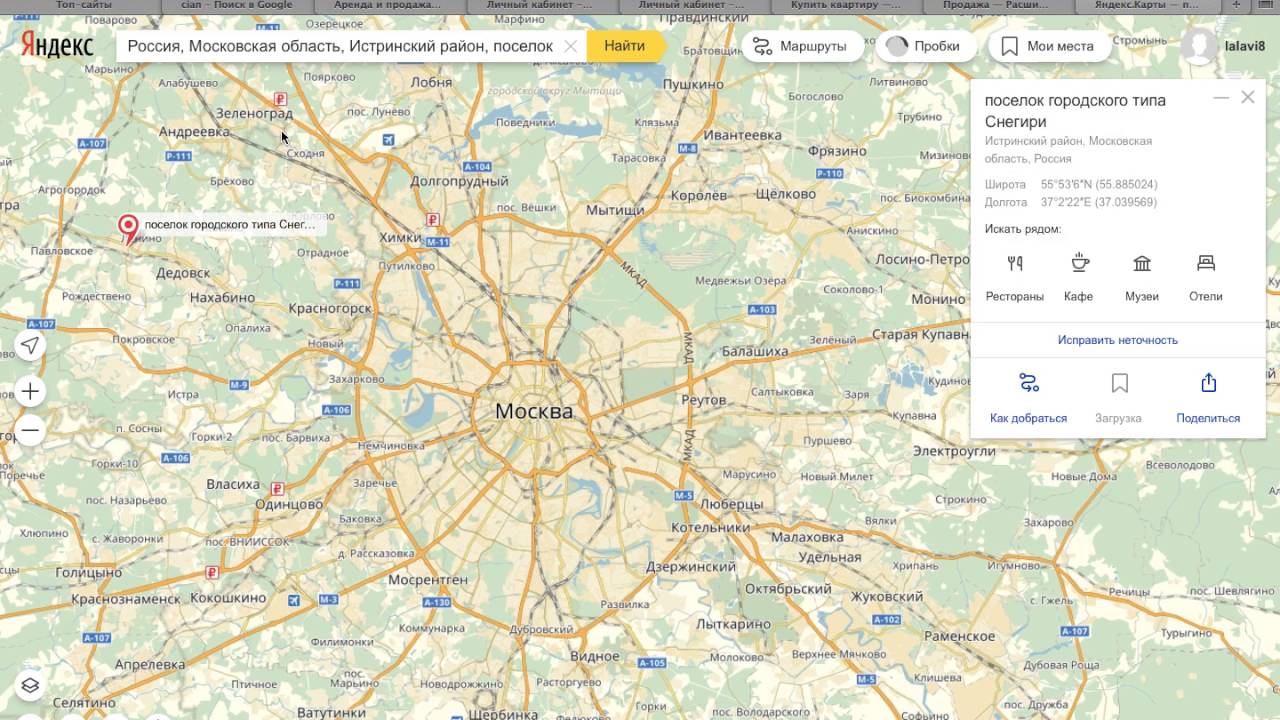Click the Люберцы label on map
This screenshot has width=1280, height=720.
click(x=733, y=504)
